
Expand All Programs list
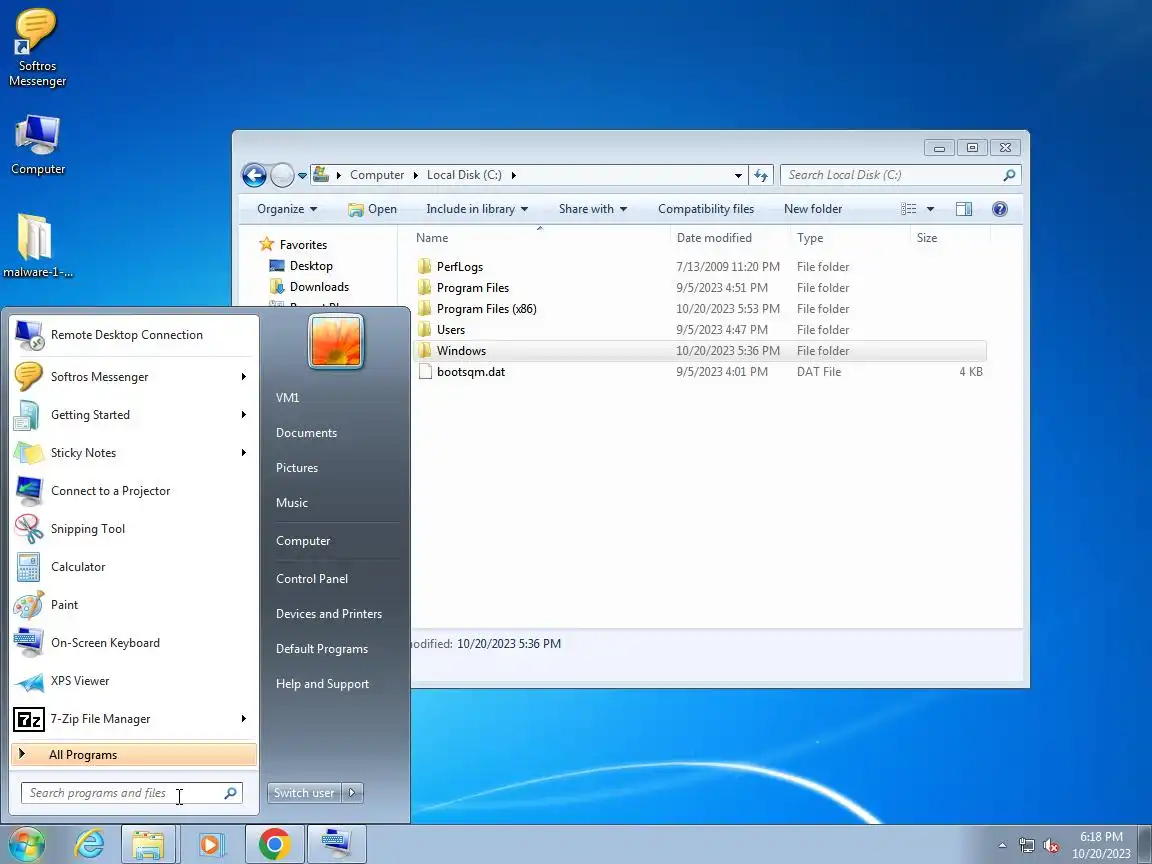coord(134,755)
